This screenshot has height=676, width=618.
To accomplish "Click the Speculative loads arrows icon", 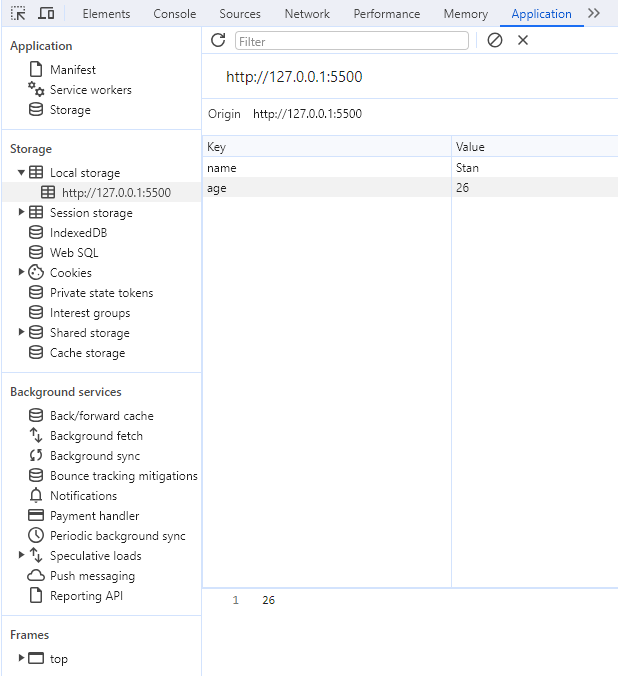I will click(36, 555).
